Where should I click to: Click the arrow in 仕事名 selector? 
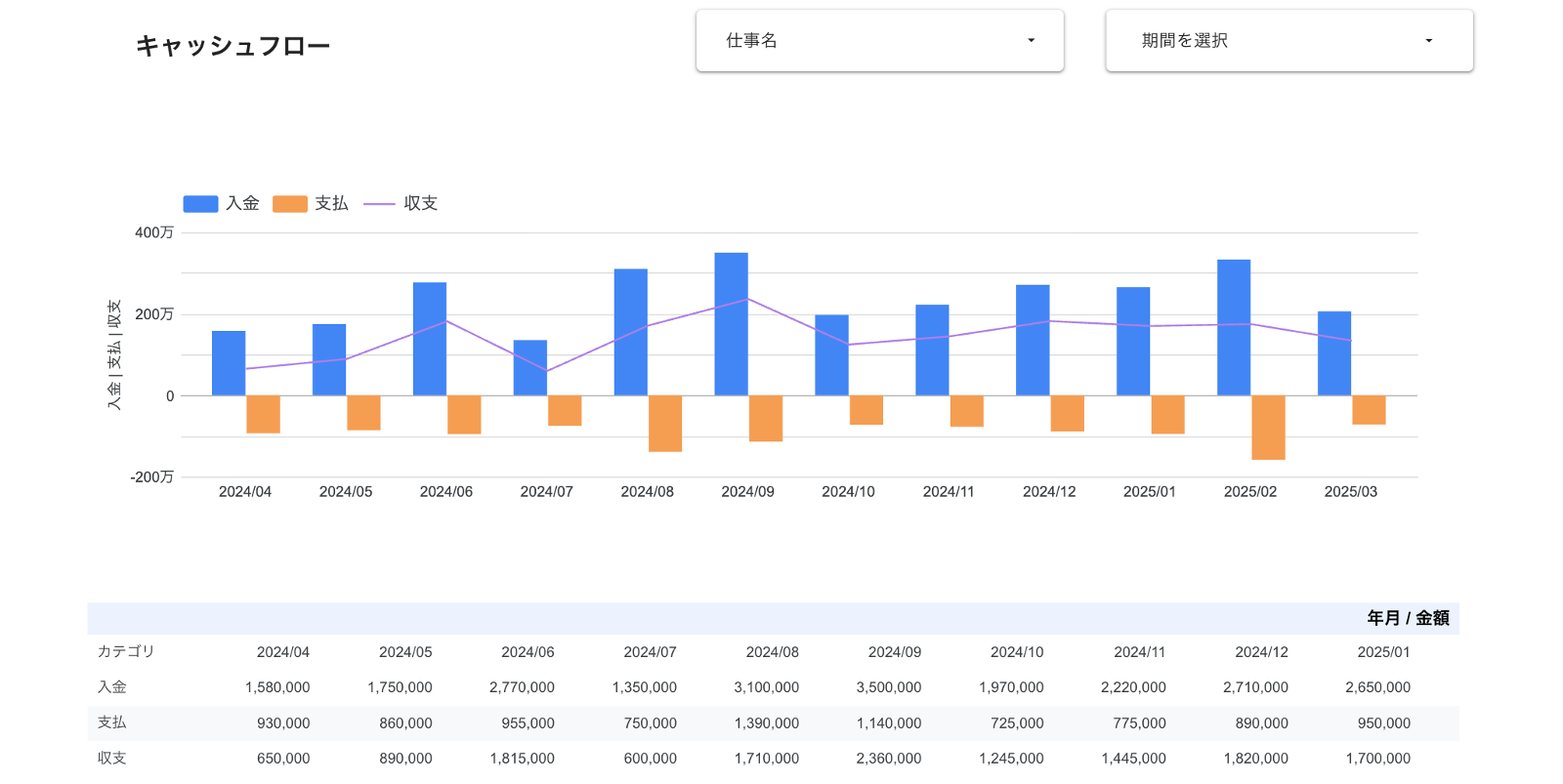pos(1031,41)
